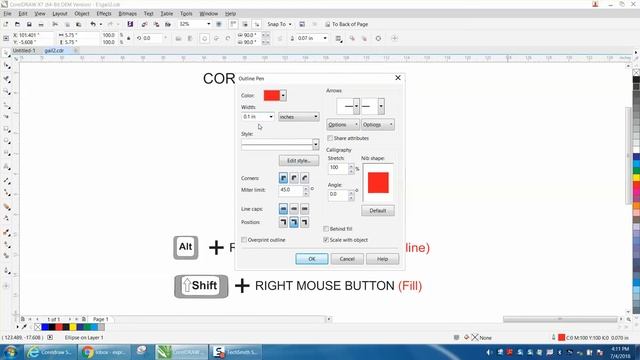Open the right arrow Options dropdown

(378, 124)
